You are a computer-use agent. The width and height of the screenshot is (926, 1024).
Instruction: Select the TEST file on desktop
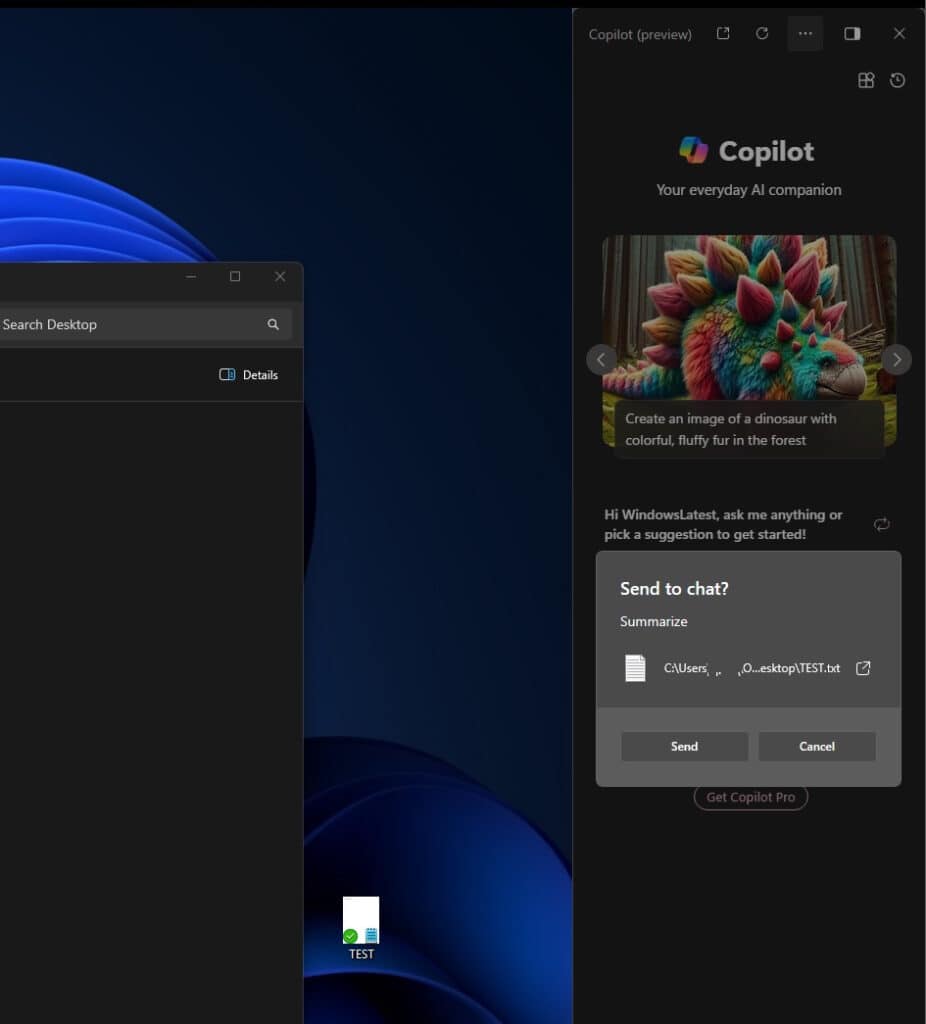coord(361,928)
